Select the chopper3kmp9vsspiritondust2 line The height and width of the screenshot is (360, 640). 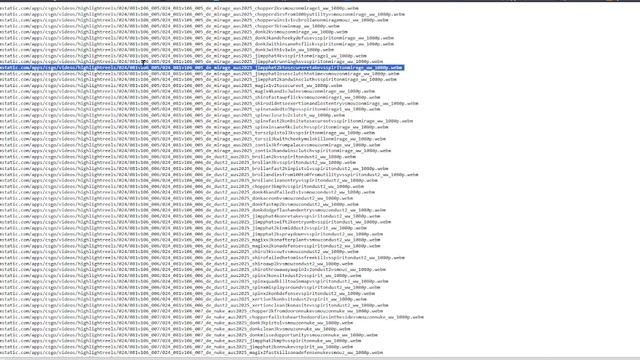pyautogui.click(x=182, y=187)
